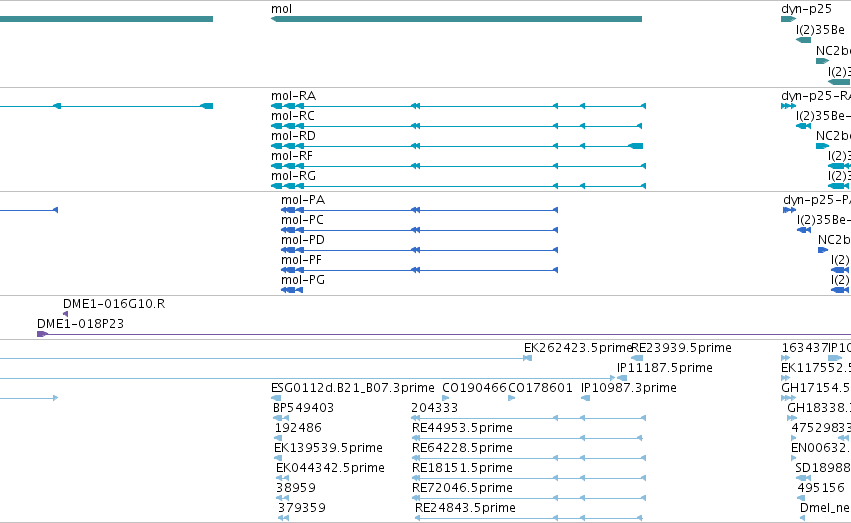Click the IP11187.5prime exon glyph

[622, 378]
